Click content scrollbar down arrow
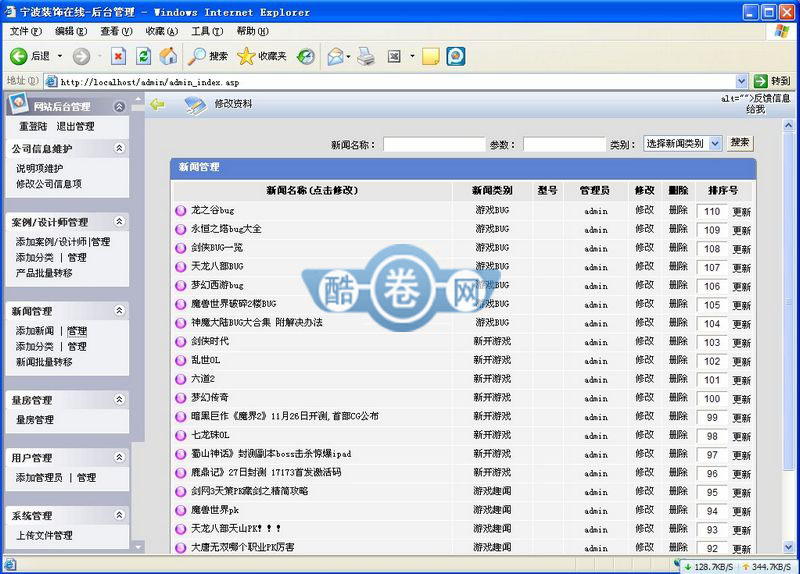The image size is (800, 574). tap(788, 547)
